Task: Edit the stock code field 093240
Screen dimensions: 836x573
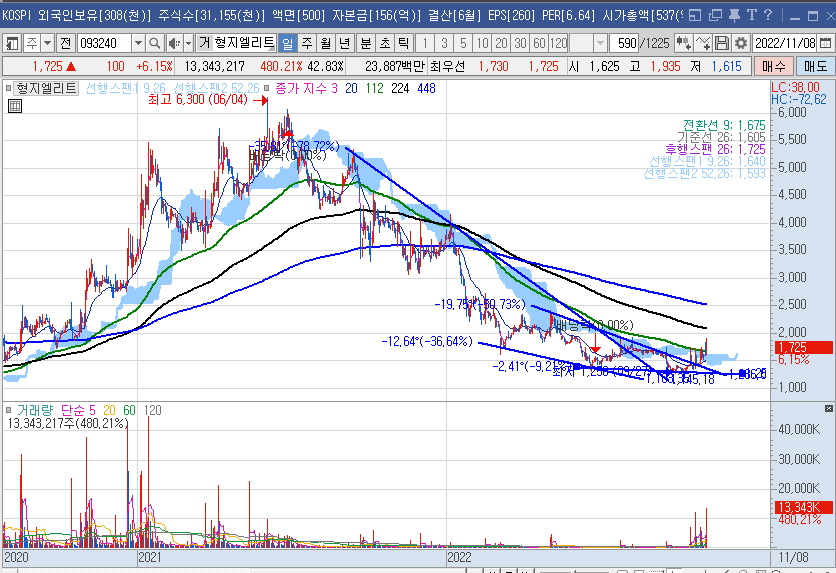Action: pos(104,43)
